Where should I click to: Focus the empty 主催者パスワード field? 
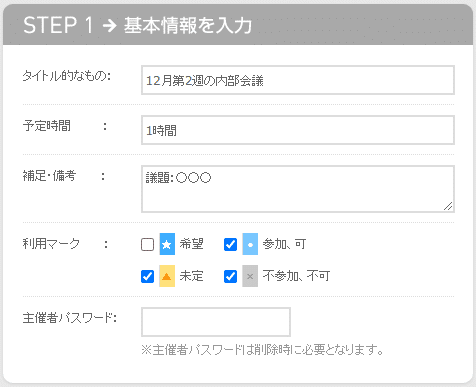(x=216, y=322)
